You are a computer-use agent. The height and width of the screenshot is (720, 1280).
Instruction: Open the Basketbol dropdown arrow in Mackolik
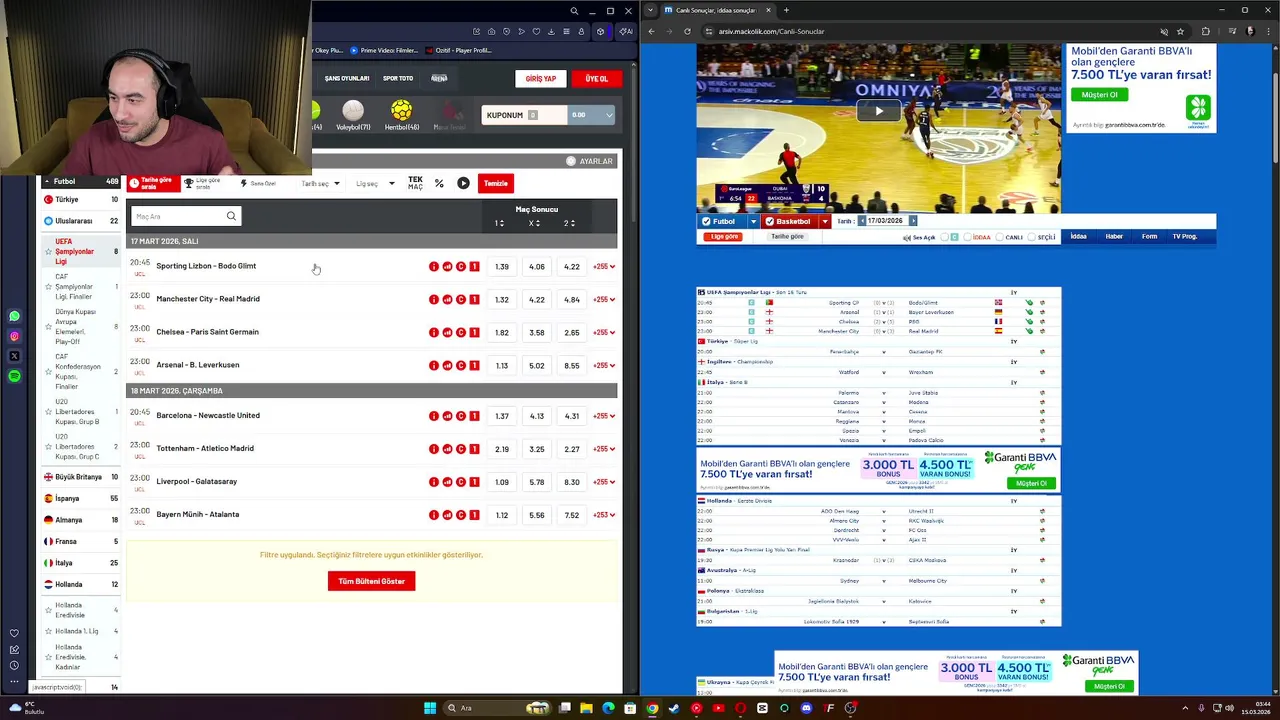(x=825, y=221)
